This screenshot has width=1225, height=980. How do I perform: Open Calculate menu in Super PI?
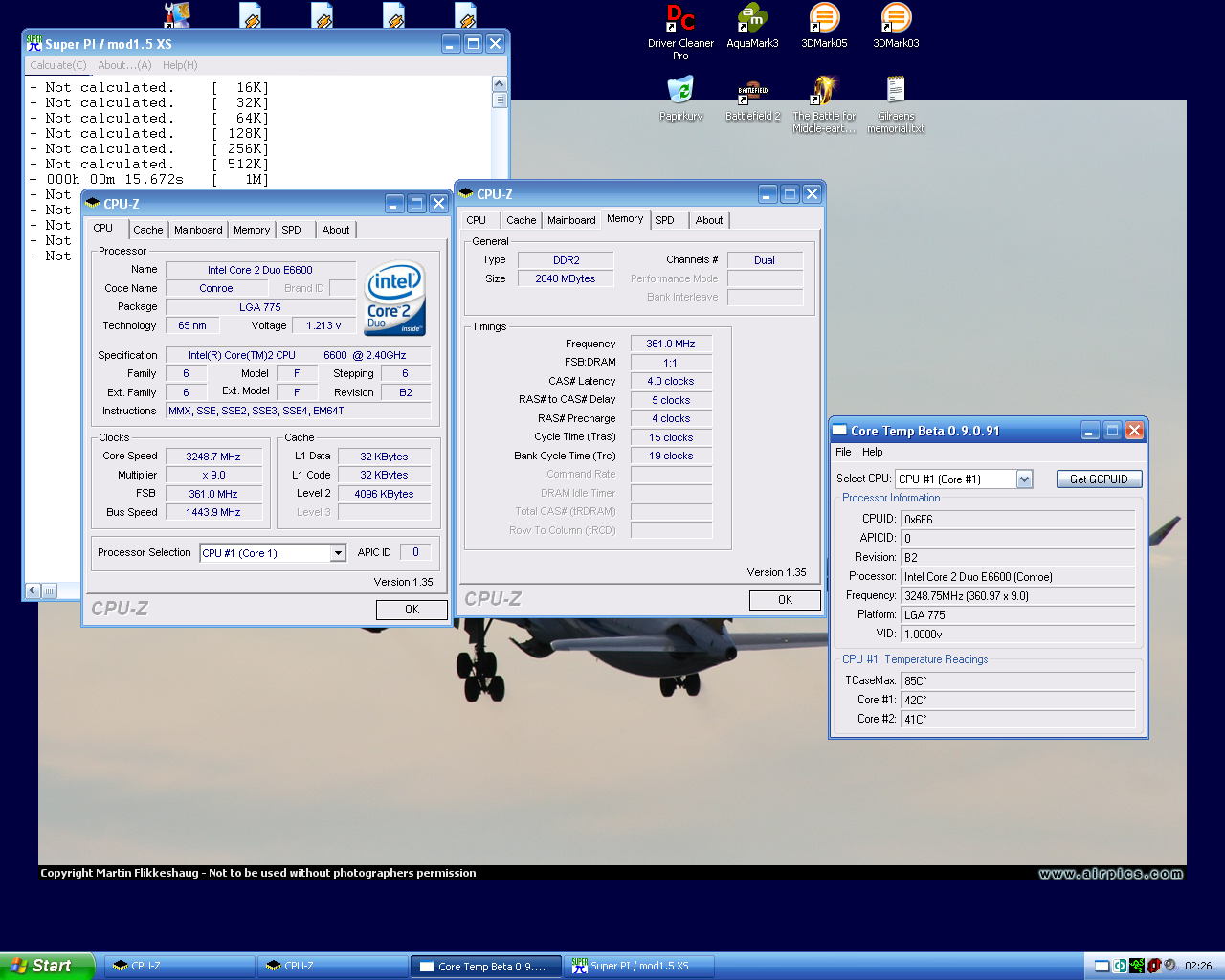tap(58, 65)
